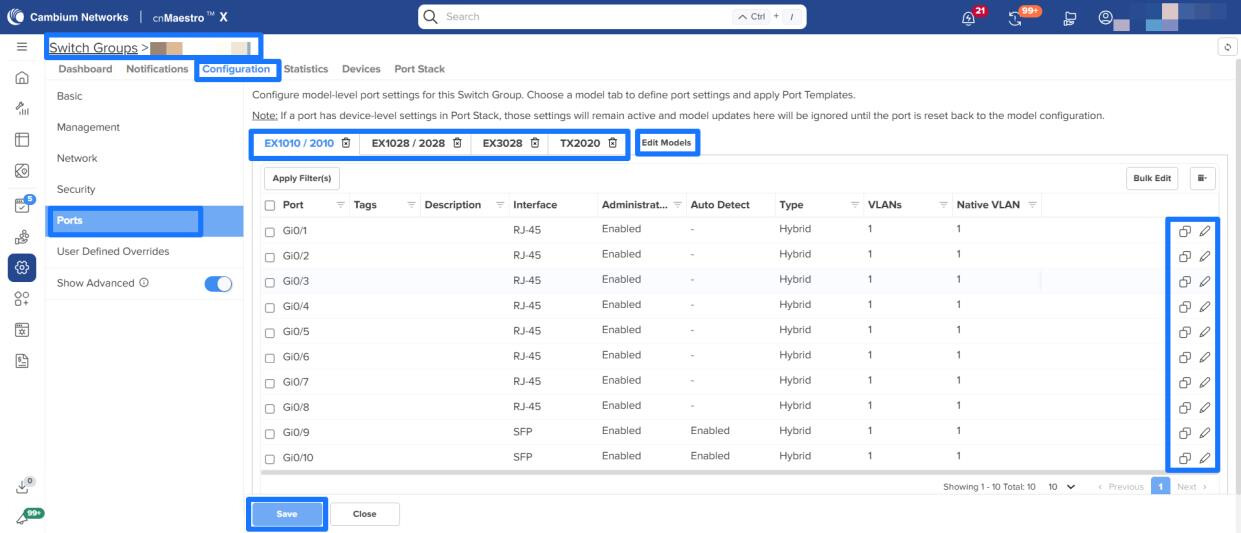The image size is (1241, 533).
Task: Toggle the Show Advanced switch
Action: 217,283
